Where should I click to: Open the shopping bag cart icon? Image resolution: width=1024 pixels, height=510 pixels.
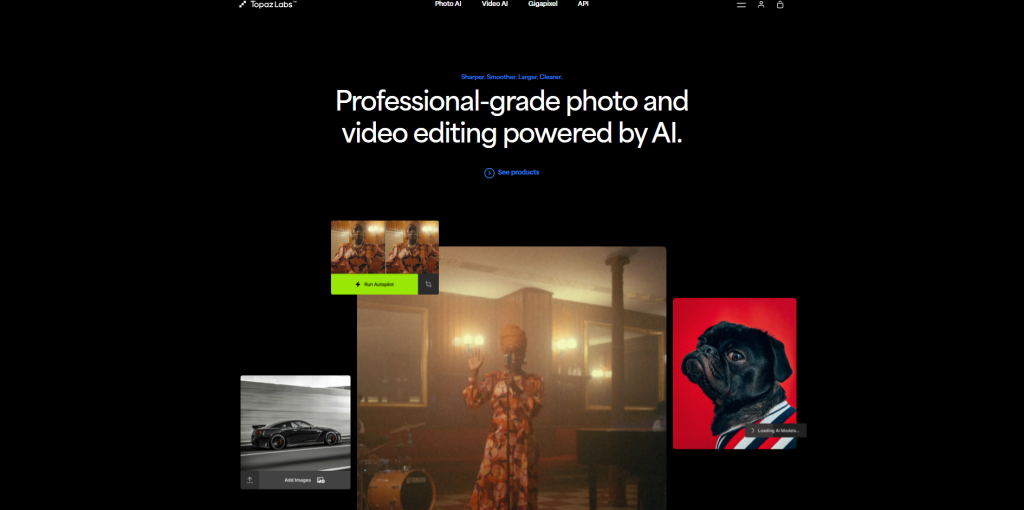780,5
